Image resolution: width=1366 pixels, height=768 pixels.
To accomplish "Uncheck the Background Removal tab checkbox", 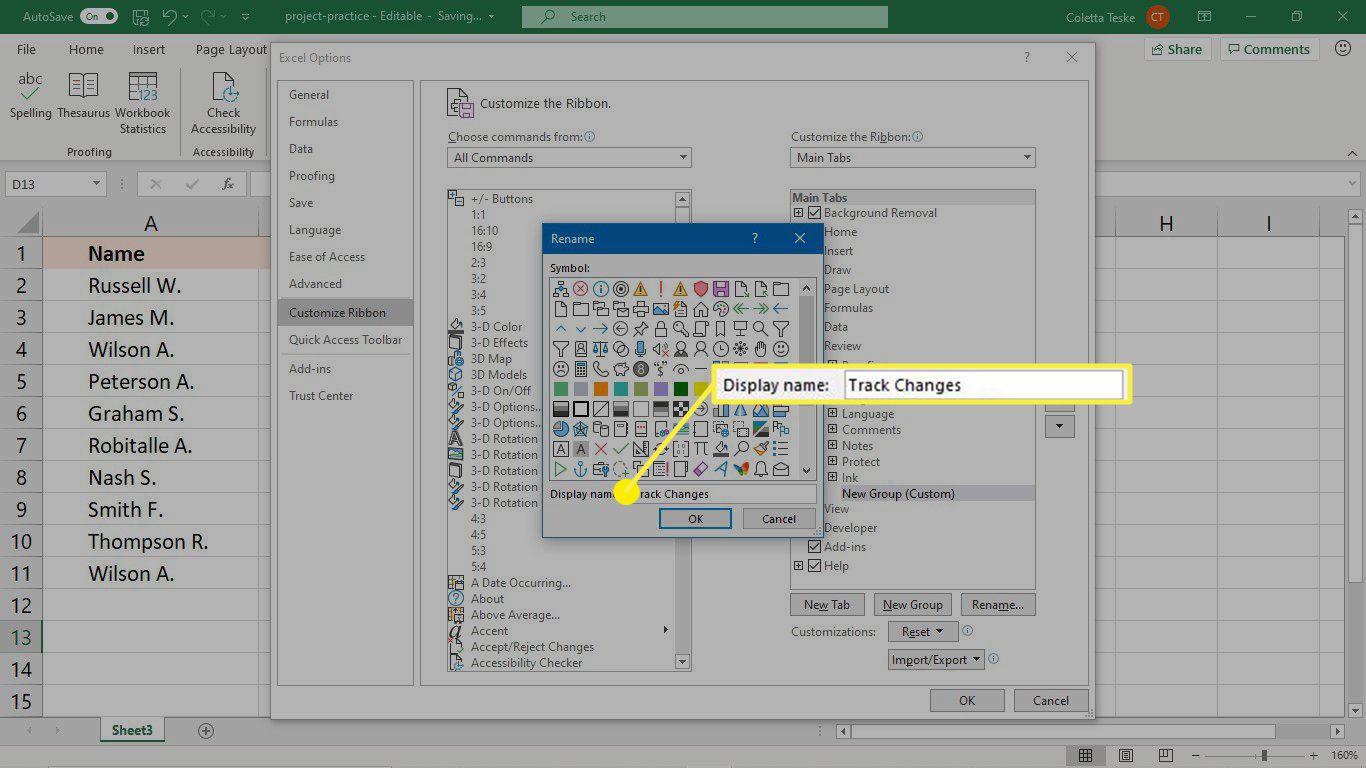I will click(814, 213).
